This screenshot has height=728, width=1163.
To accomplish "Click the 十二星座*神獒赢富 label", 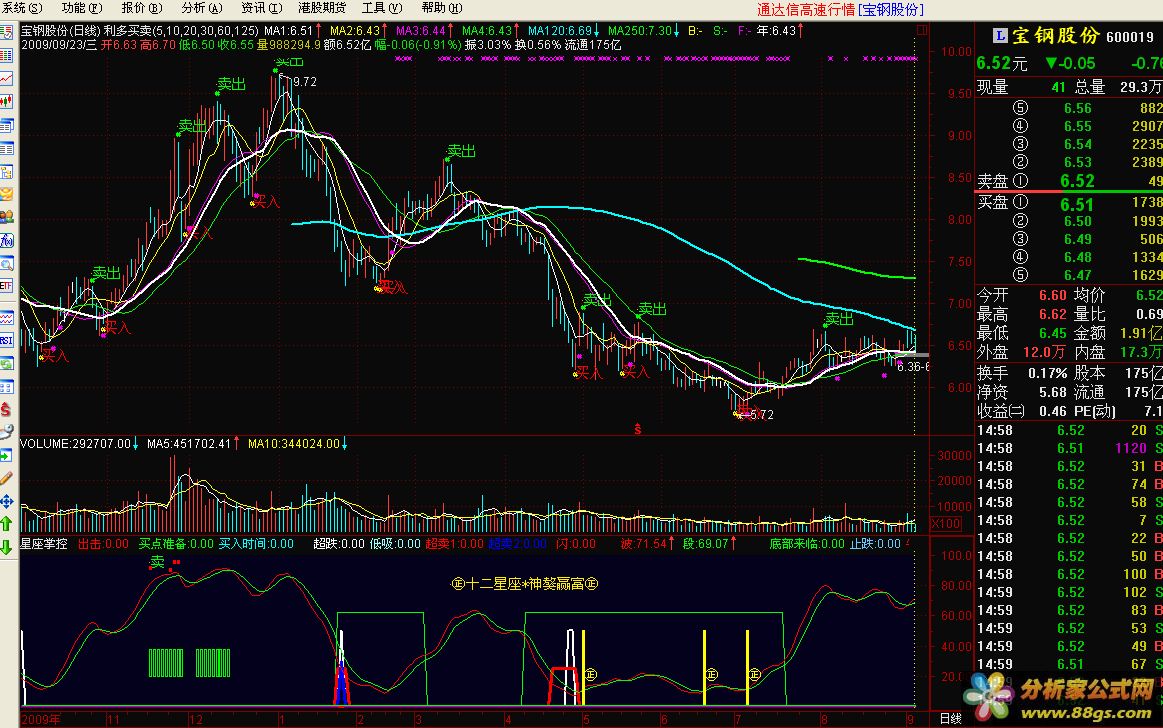I will pos(525,583).
